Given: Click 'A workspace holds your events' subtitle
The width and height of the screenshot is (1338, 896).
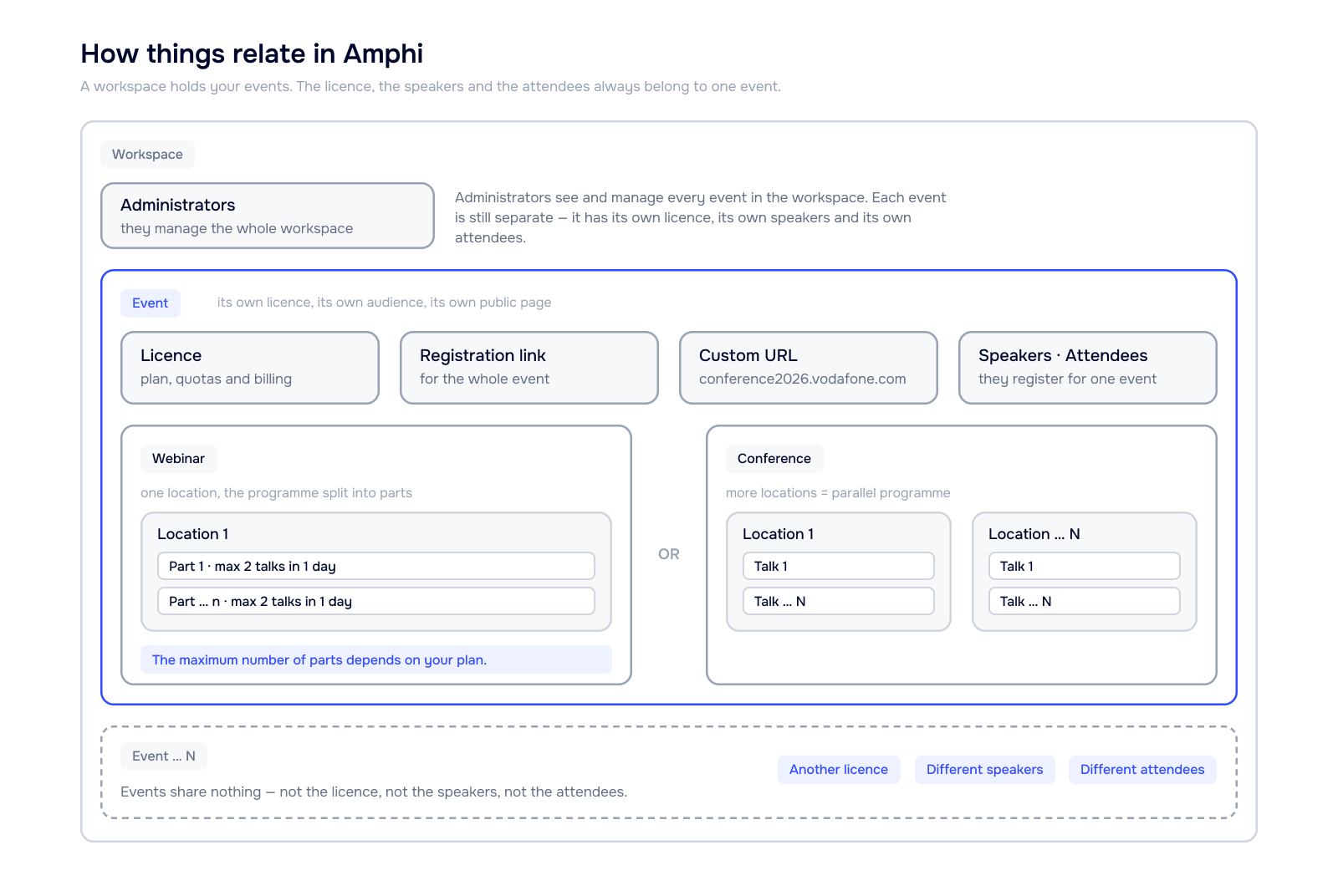Looking at the screenshot, I should 431,86.
